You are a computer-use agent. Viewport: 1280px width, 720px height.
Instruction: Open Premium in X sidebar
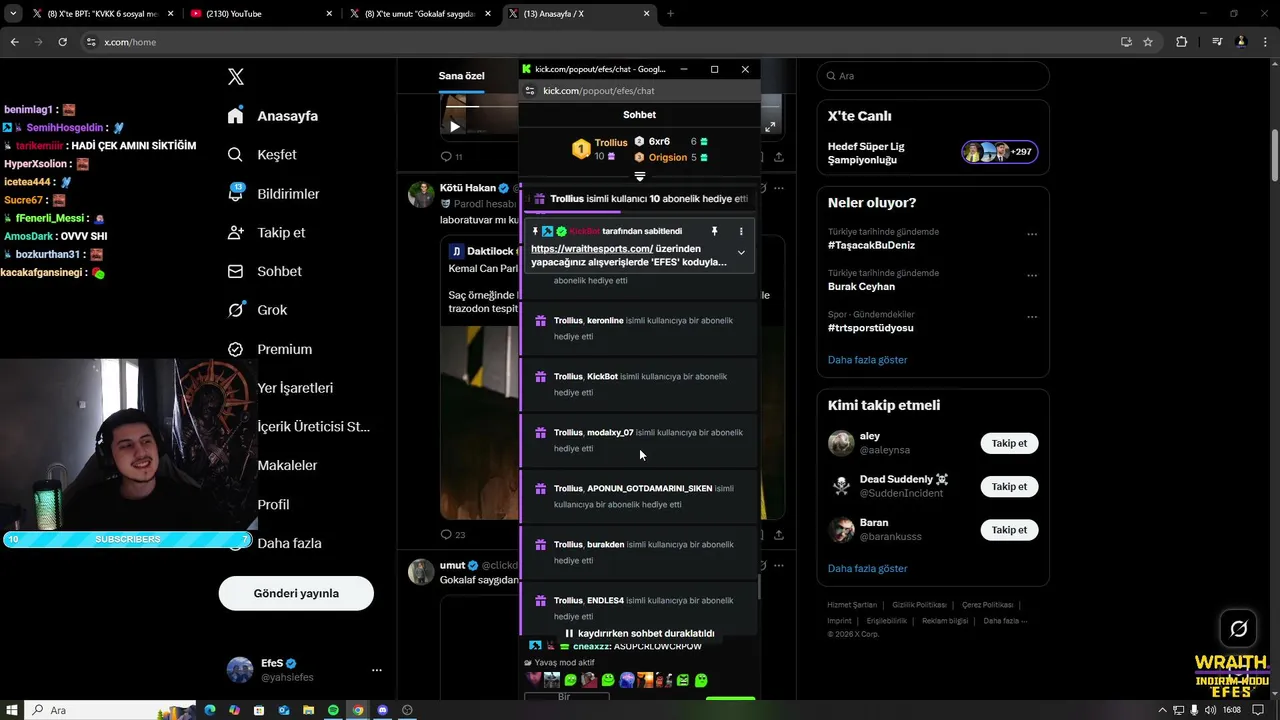[269, 349]
